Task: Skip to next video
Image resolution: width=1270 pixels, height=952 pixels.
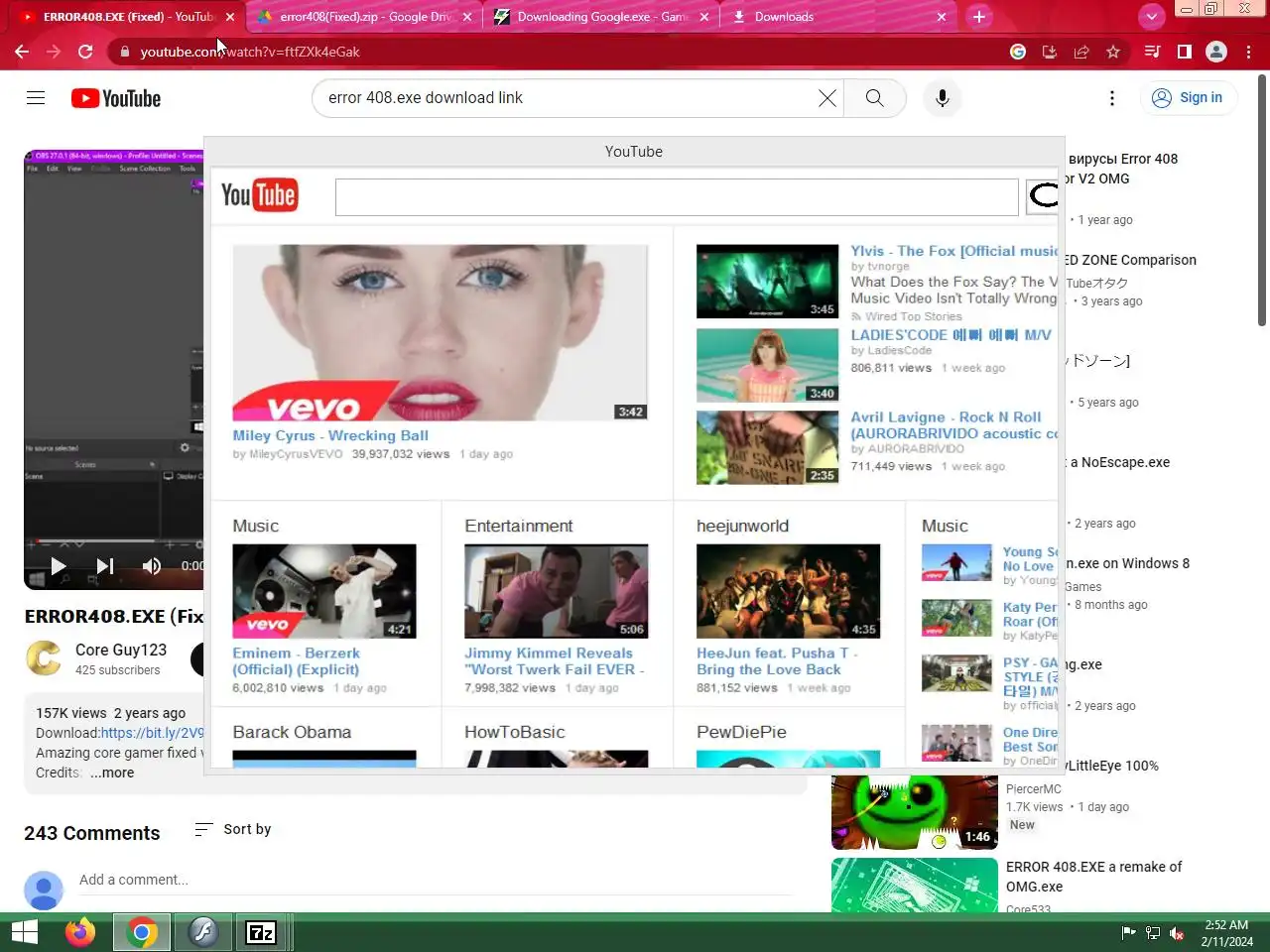Action: point(104,565)
